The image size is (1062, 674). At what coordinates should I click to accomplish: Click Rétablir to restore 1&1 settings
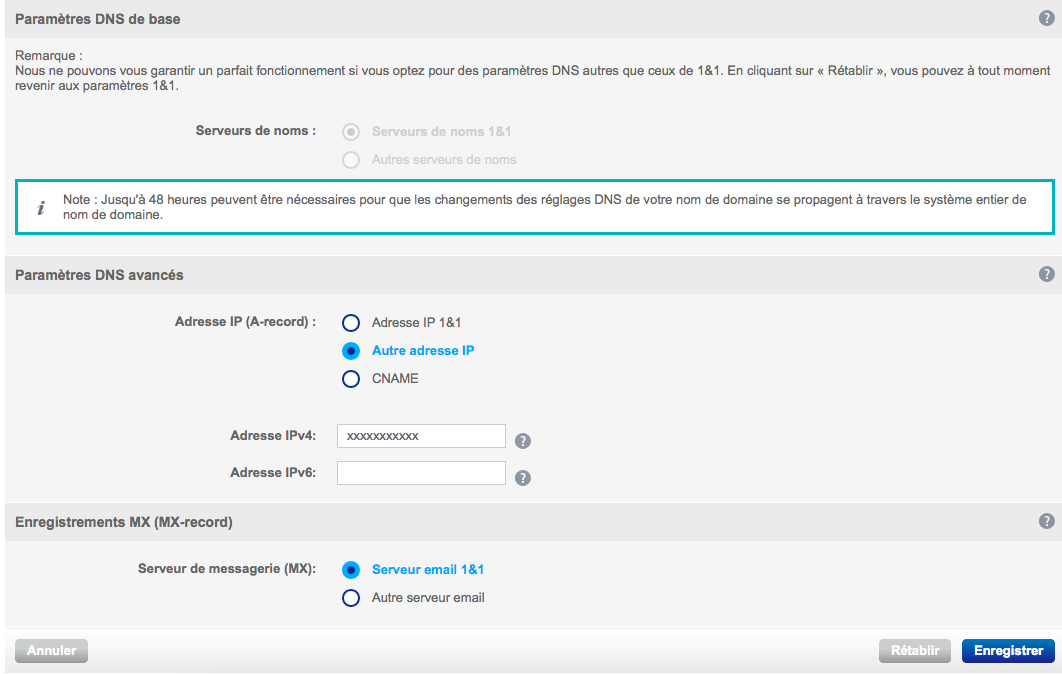coord(914,651)
